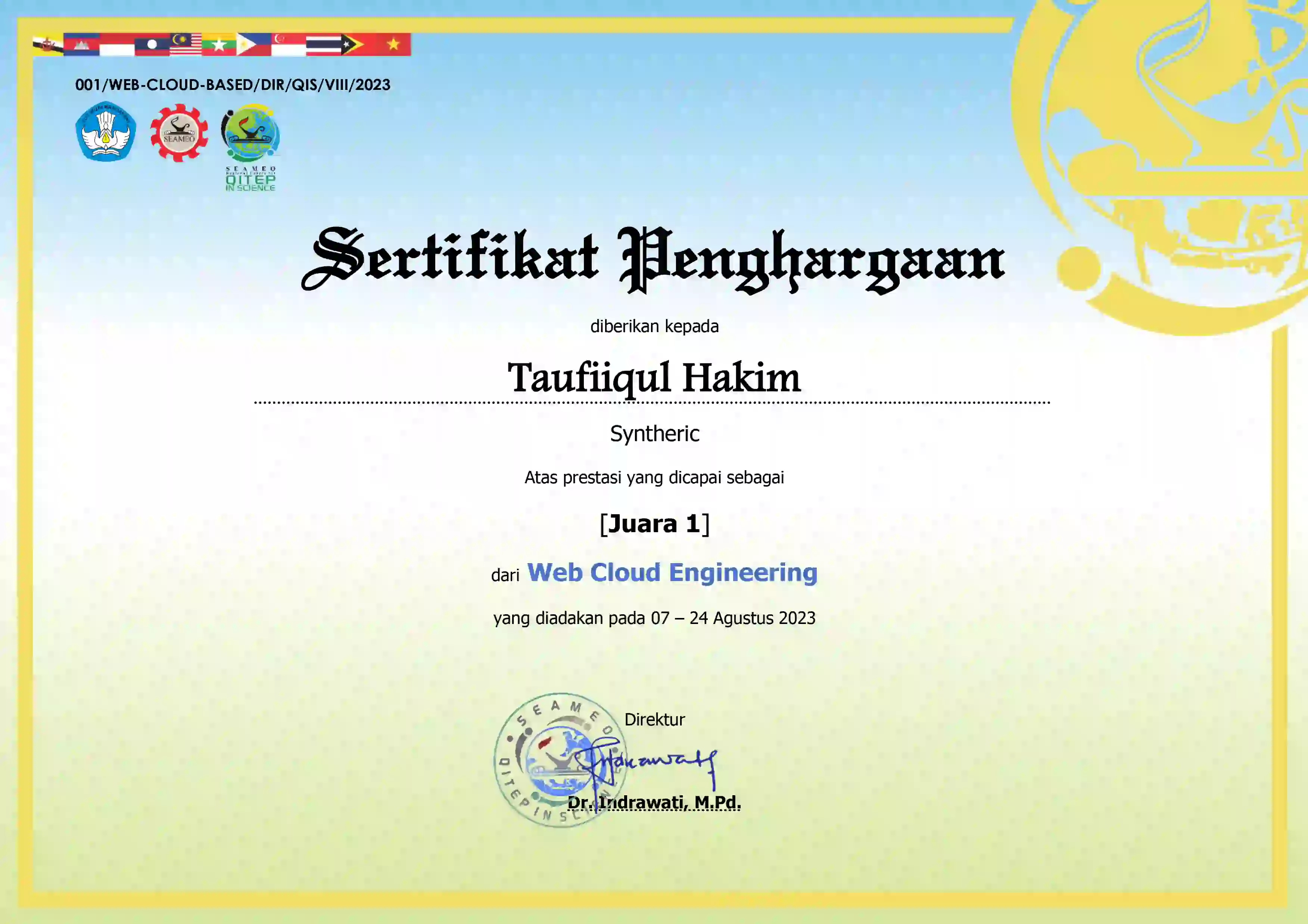Click the Malaysia flag with stripes
Screen dimensions: 1308x924
coord(185,44)
